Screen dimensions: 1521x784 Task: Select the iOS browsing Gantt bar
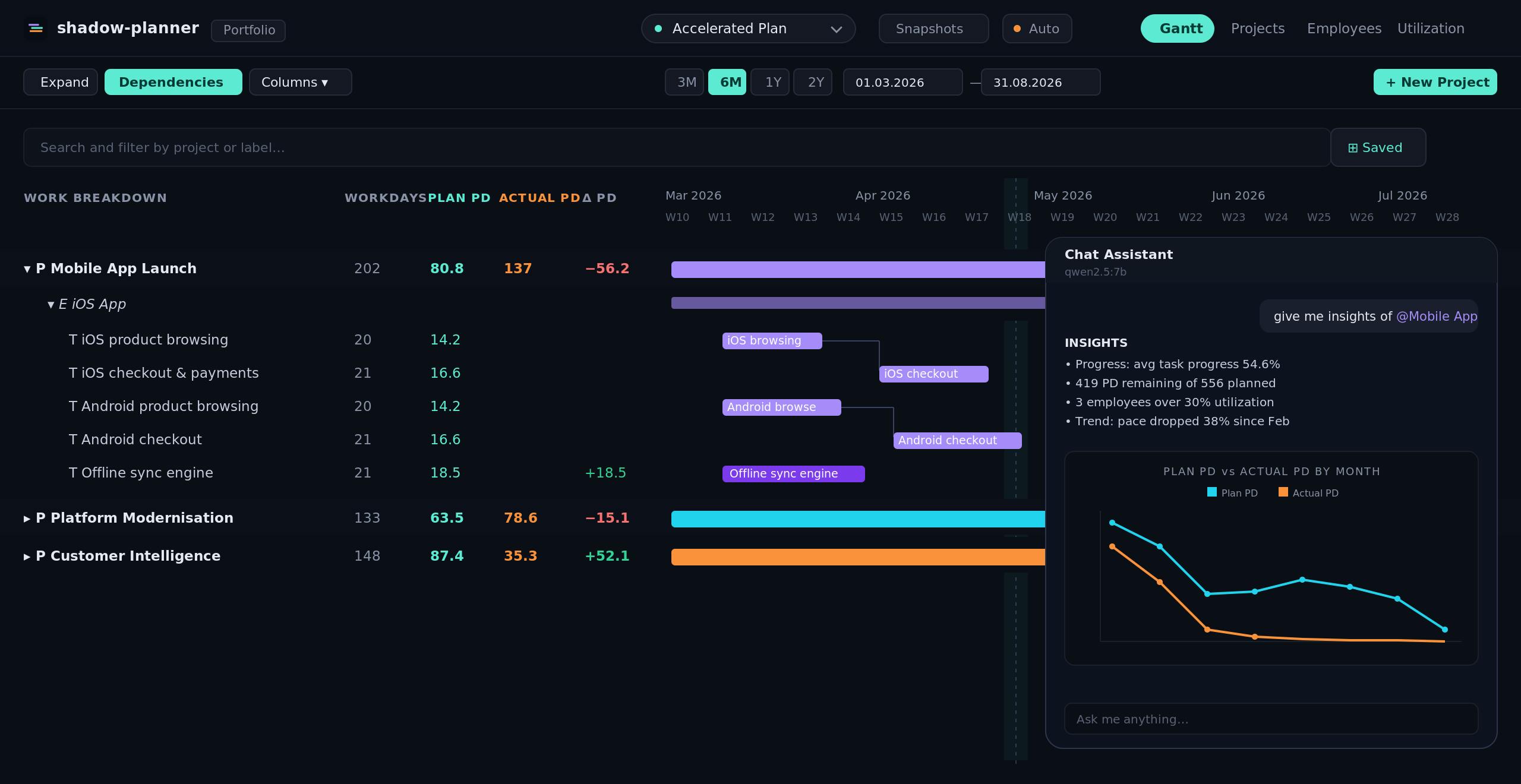[x=772, y=341]
